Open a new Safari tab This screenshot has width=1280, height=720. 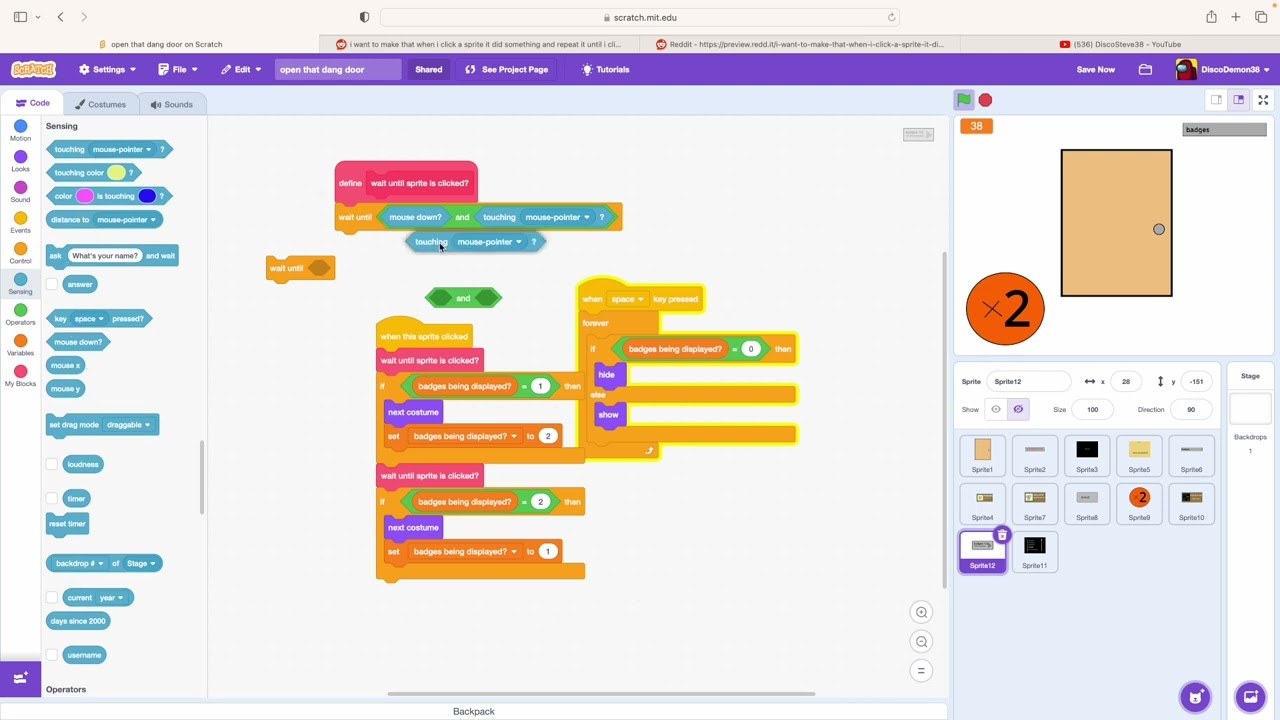point(1236,17)
